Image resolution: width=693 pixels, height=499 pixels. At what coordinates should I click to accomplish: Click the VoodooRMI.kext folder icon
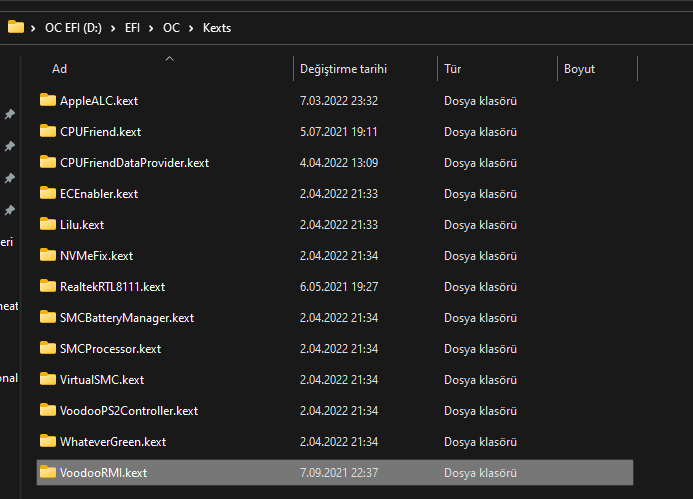48,472
